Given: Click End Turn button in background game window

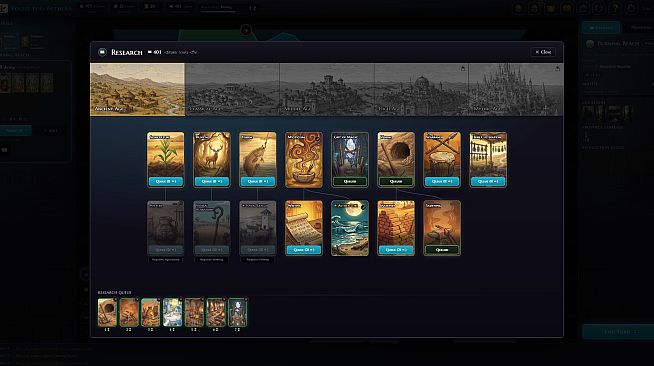Looking at the screenshot, I should pos(618,332).
